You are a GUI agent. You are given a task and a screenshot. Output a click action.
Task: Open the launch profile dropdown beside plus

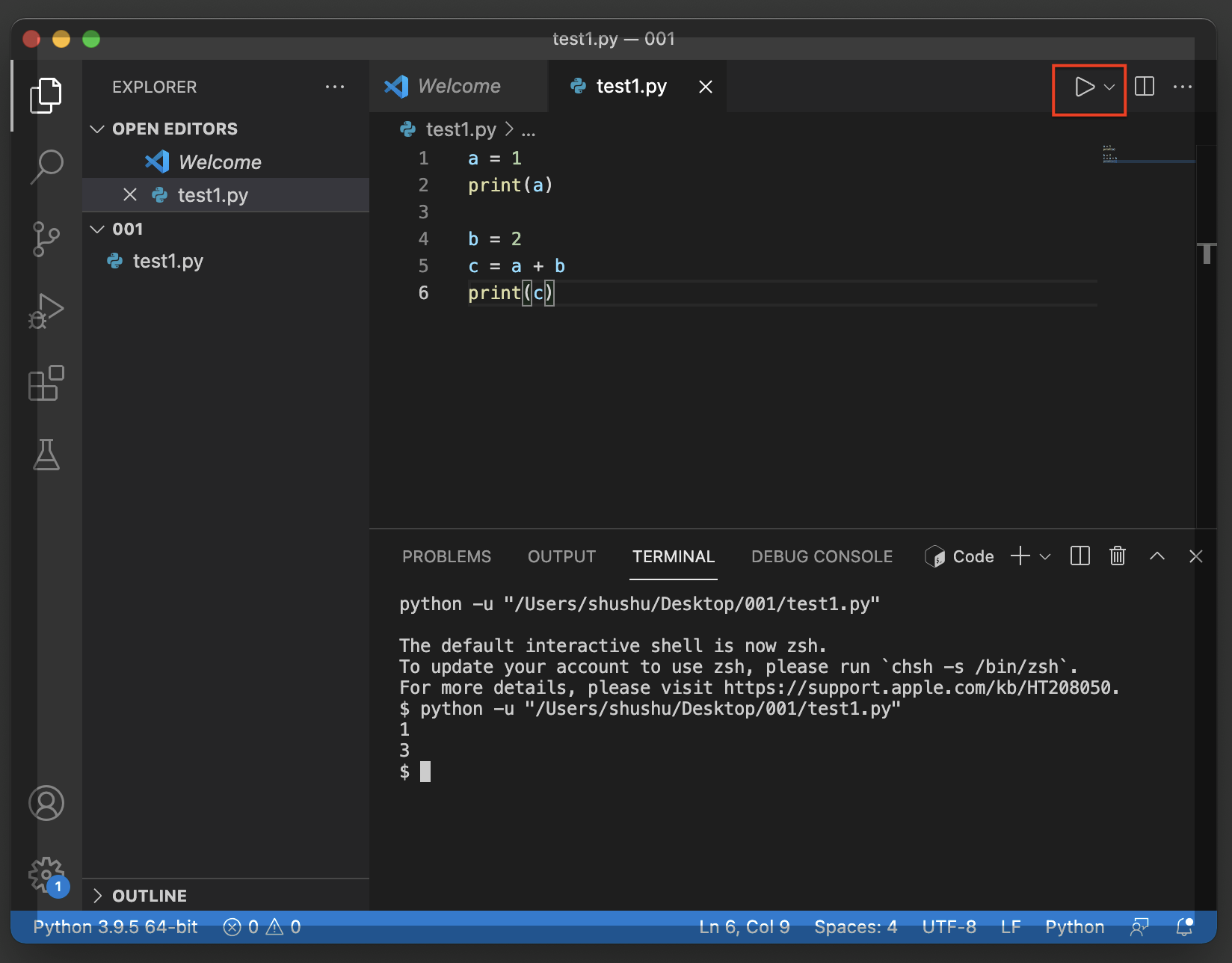(x=1045, y=556)
